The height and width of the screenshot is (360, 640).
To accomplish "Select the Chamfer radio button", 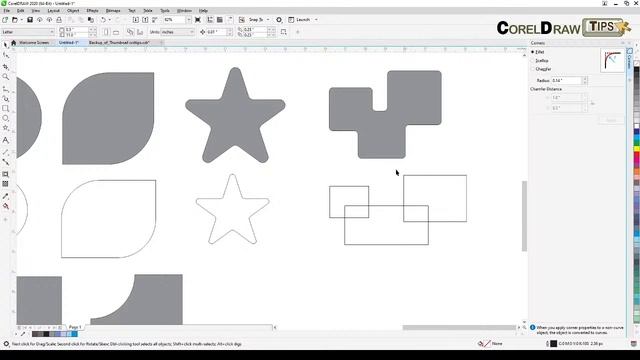I will 533,69.
